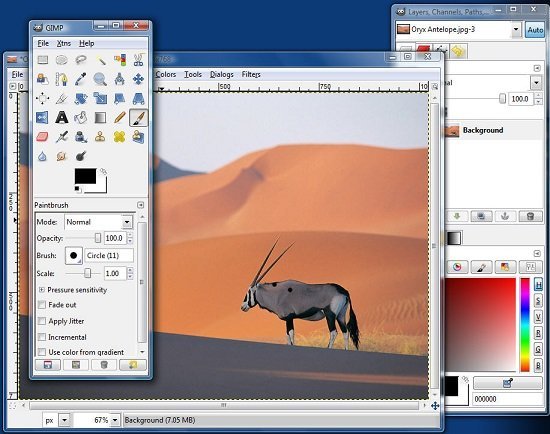This screenshot has width=550, height=434.
Task: Select the Eraser tool
Action: pyautogui.click(x=42, y=136)
